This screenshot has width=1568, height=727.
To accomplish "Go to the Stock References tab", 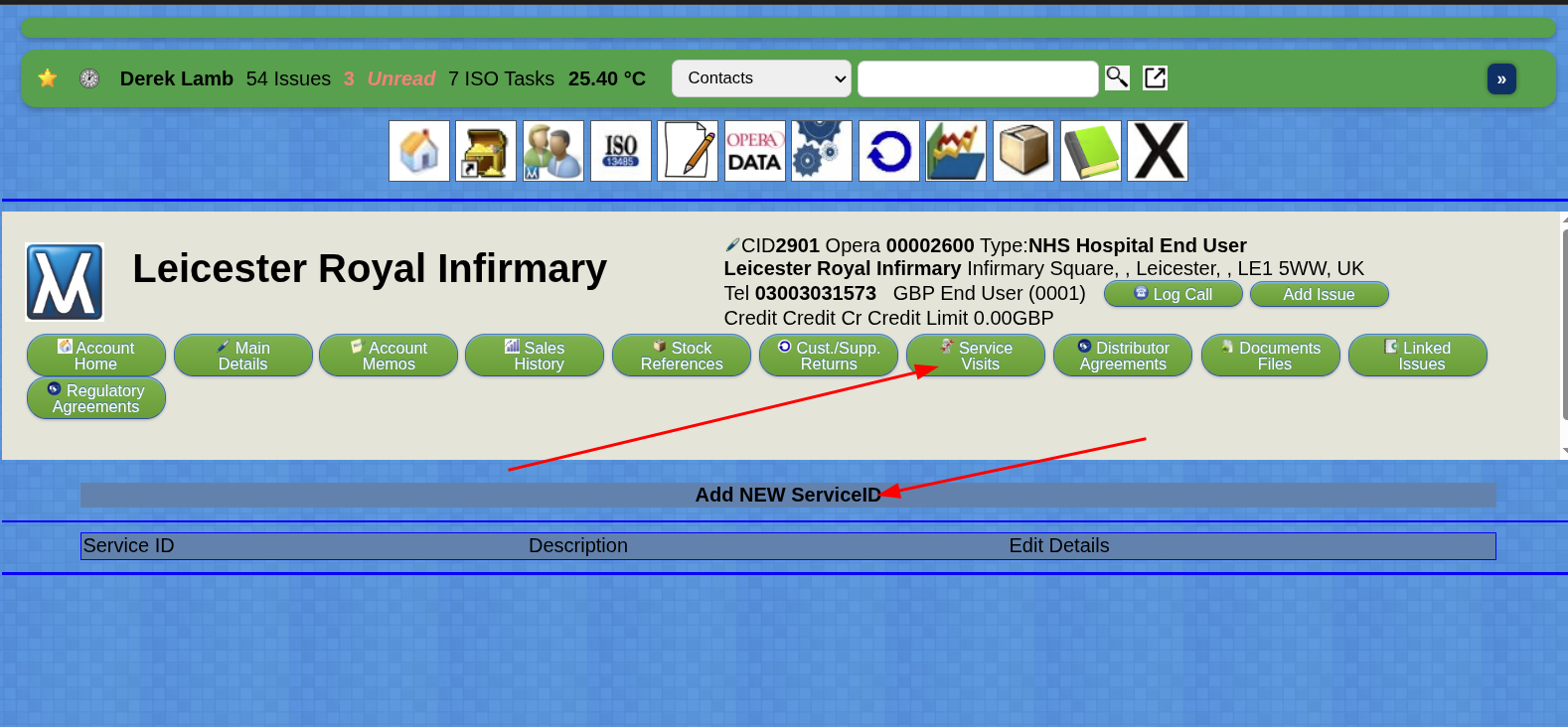I will click(x=682, y=356).
